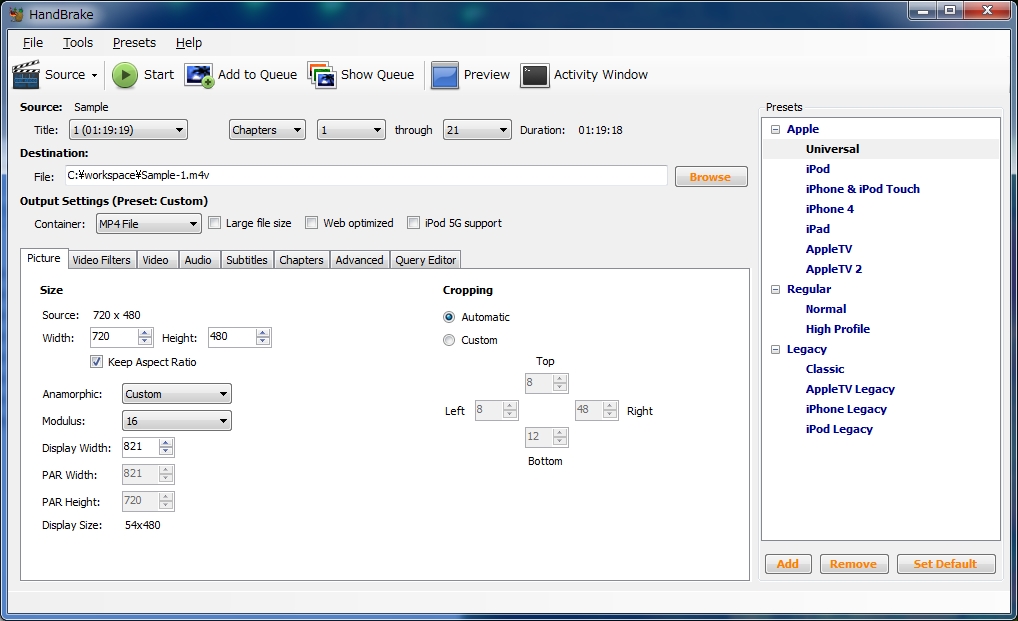Select the iPod preset
Image resolution: width=1018 pixels, height=621 pixels.
[818, 169]
